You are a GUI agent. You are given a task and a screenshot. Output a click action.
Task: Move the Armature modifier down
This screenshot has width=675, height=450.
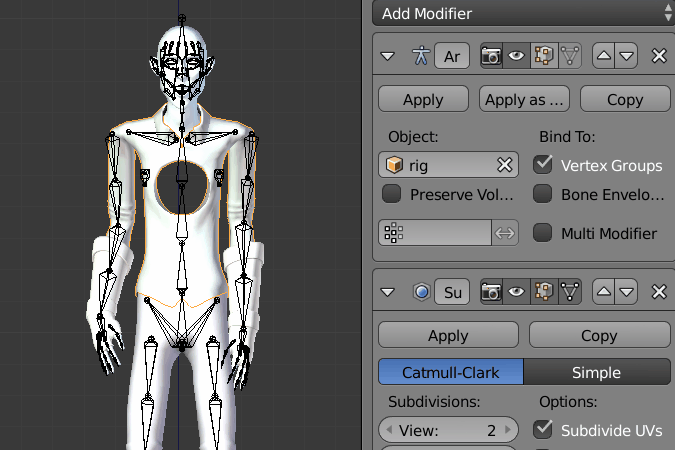pos(627,56)
